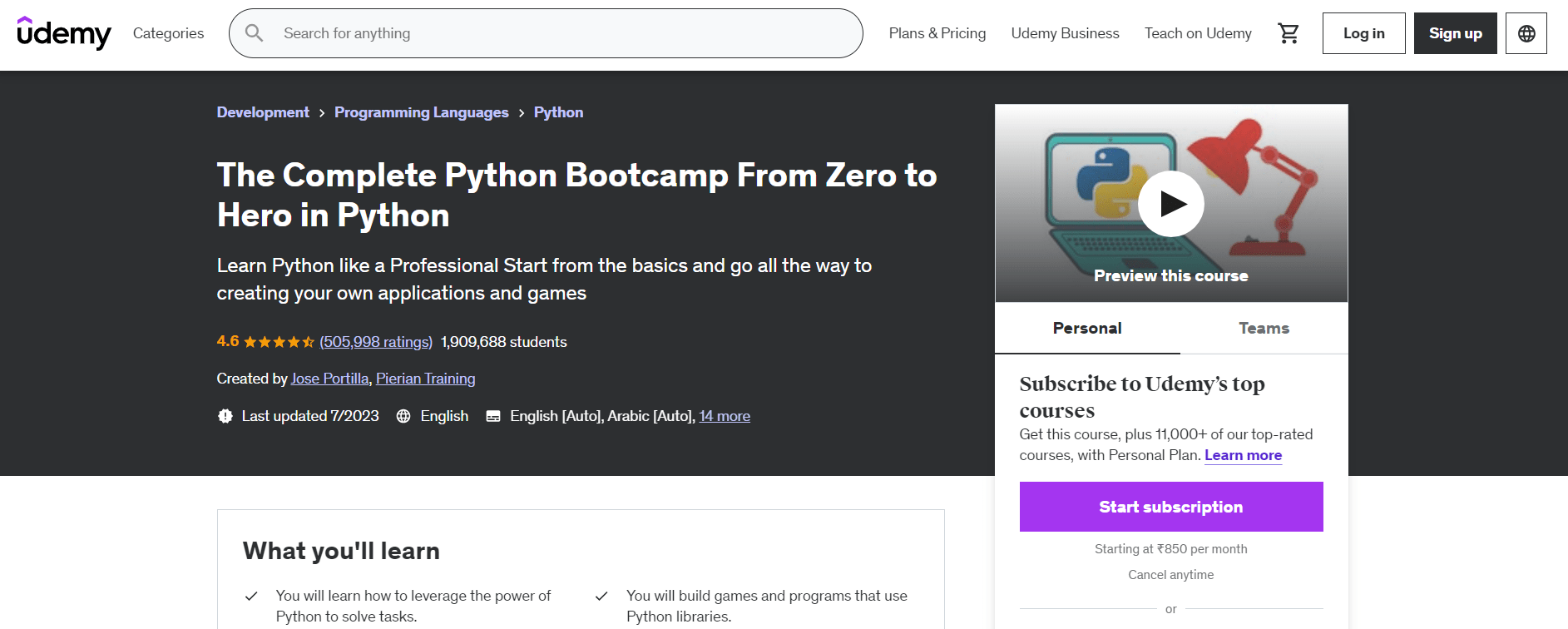Show 14 more caption languages
The height and width of the screenshot is (629, 1568).
(x=725, y=416)
